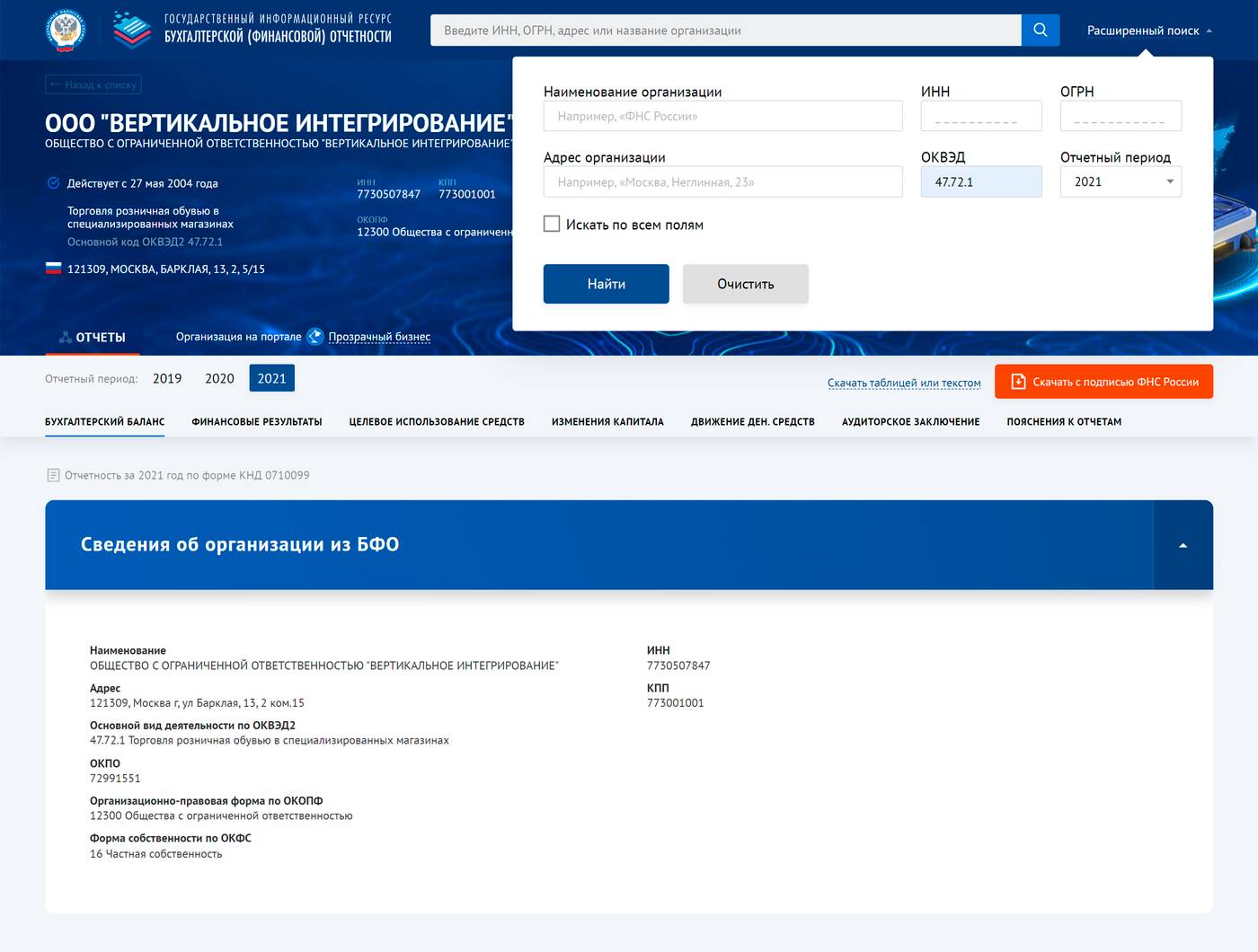1258x952 pixels.
Task: Focus the main organization search field
Action: point(726,31)
